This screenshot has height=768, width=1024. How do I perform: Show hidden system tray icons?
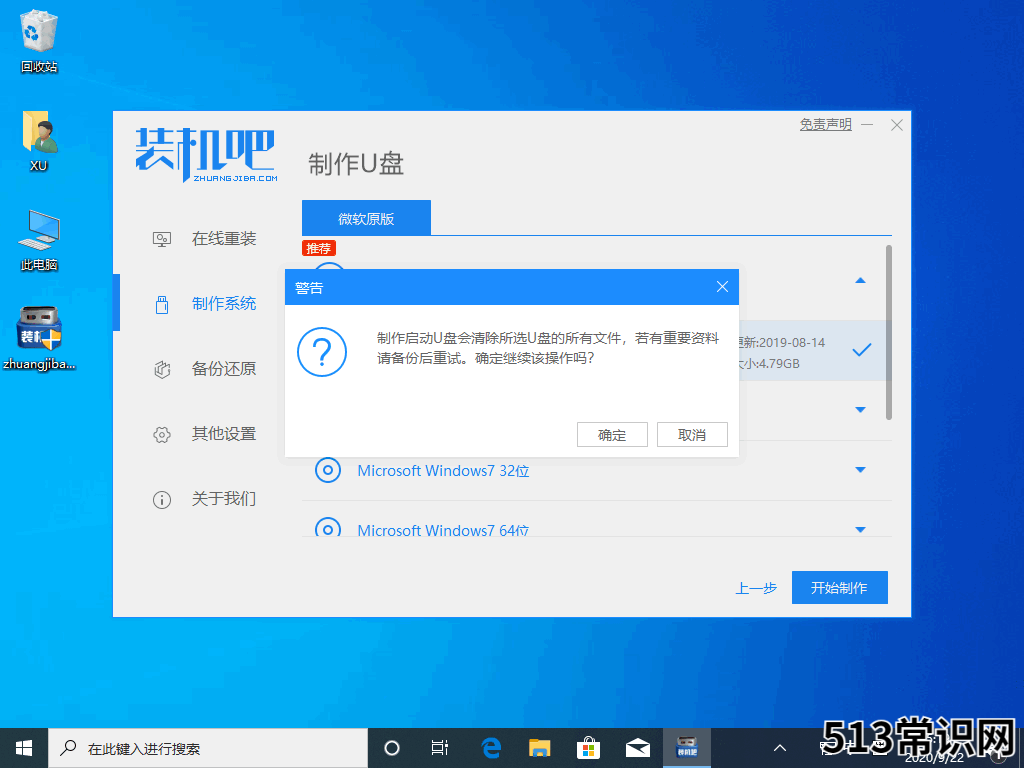[x=780, y=748]
